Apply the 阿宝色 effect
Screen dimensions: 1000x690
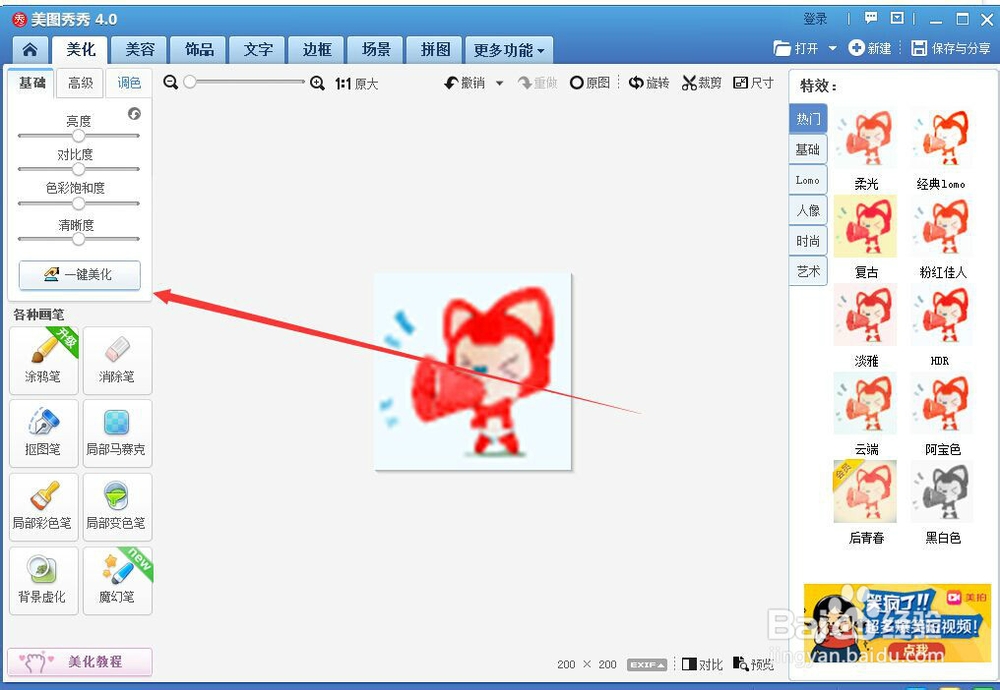[x=941, y=404]
